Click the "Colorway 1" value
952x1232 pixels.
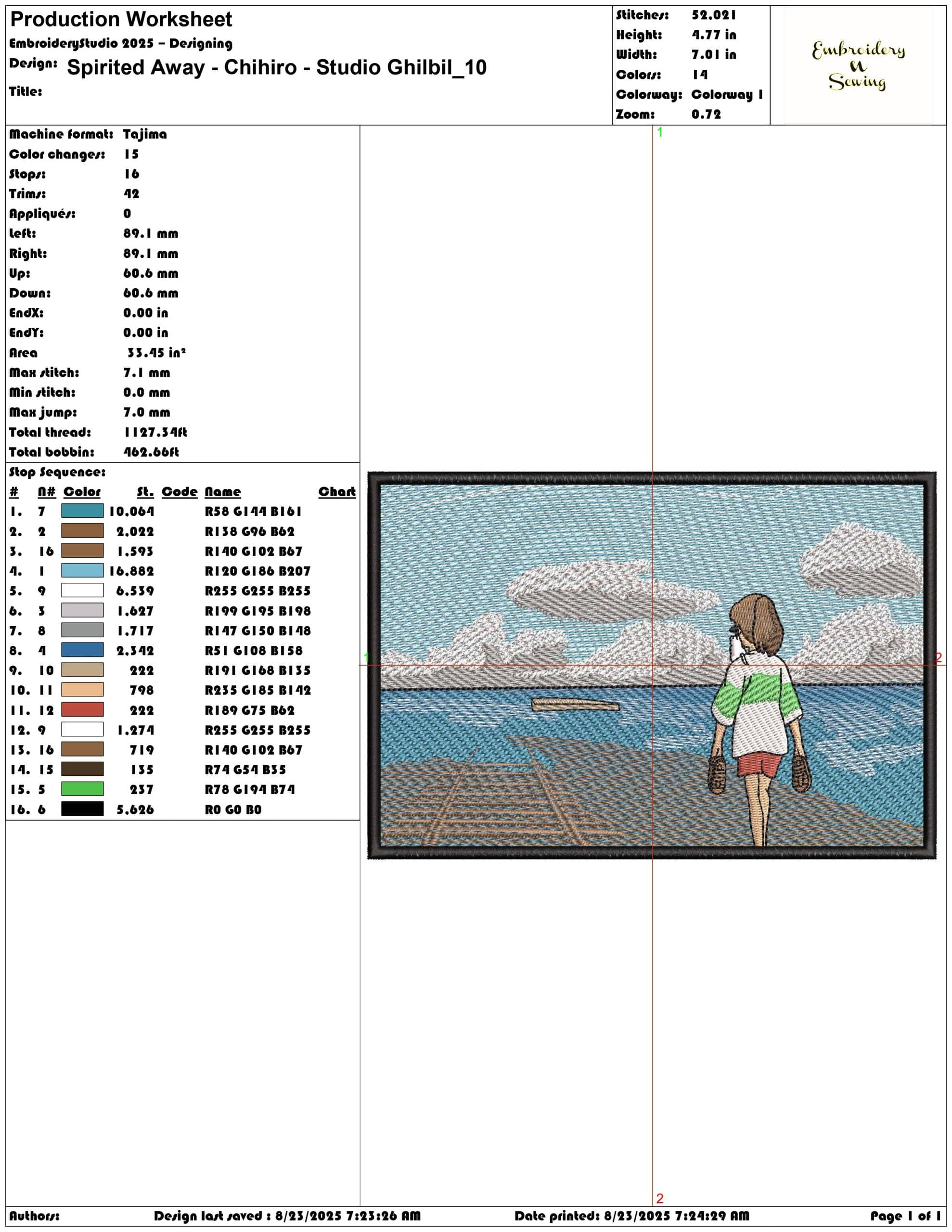[727, 94]
